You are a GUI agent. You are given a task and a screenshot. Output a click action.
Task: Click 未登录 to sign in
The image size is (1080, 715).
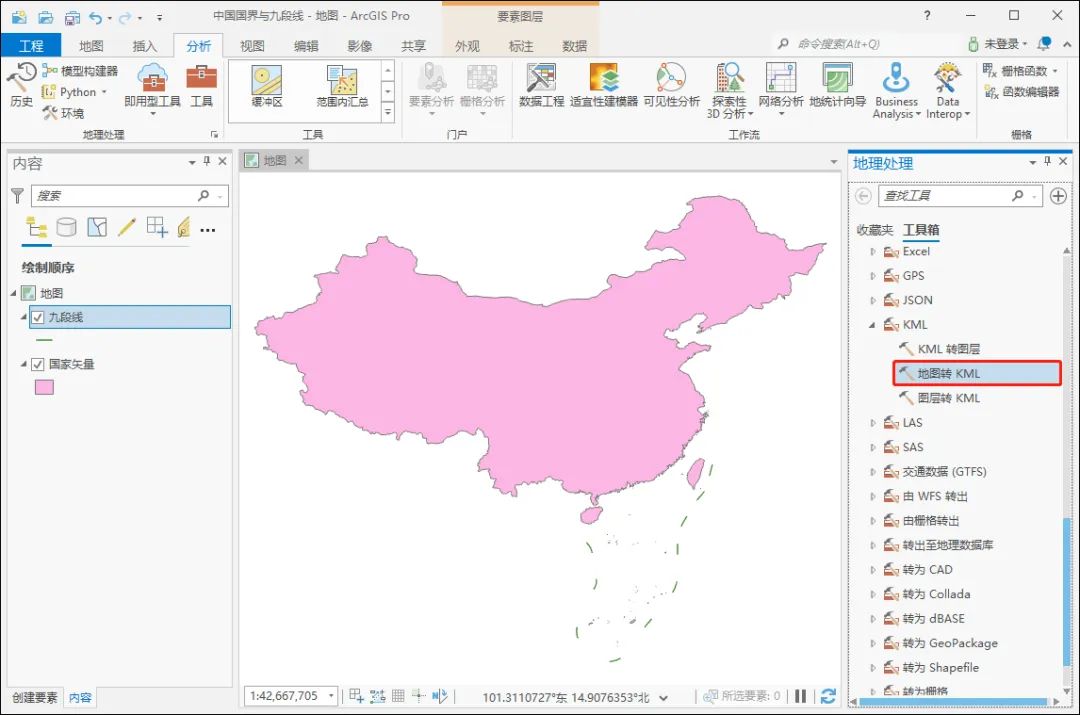coord(1000,44)
